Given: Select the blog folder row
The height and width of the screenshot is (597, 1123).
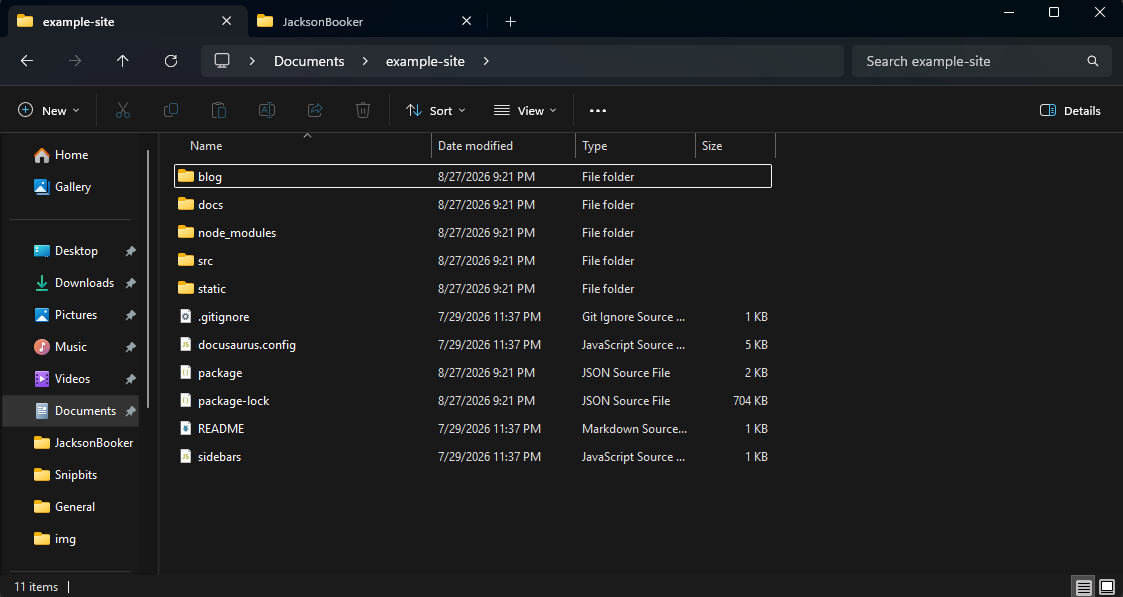Looking at the screenshot, I should pyautogui.click(x=473, y=176).
